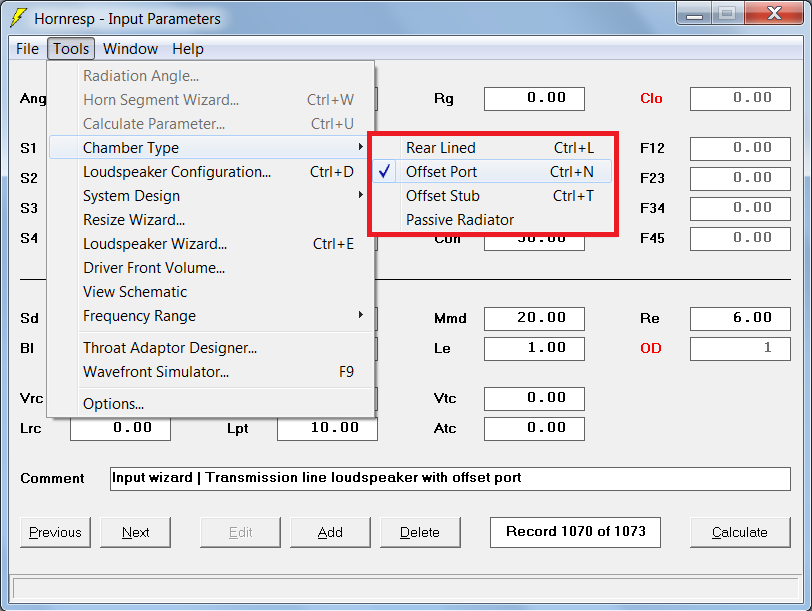Select Passive Radiator chamber type

(492, 220)
